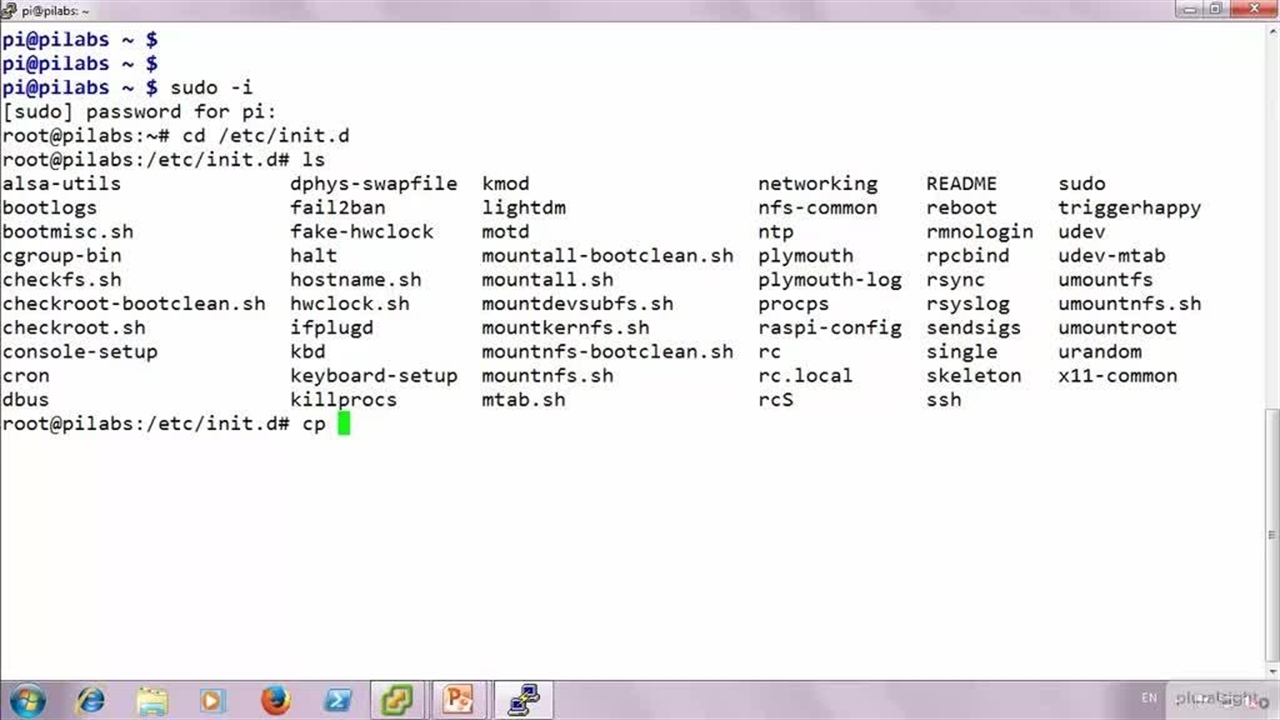Viewport: 1280px width, 720px height.
Task: Click the EN language indicator in tray
Action: pyautogui.click(x=1149, y=698)
